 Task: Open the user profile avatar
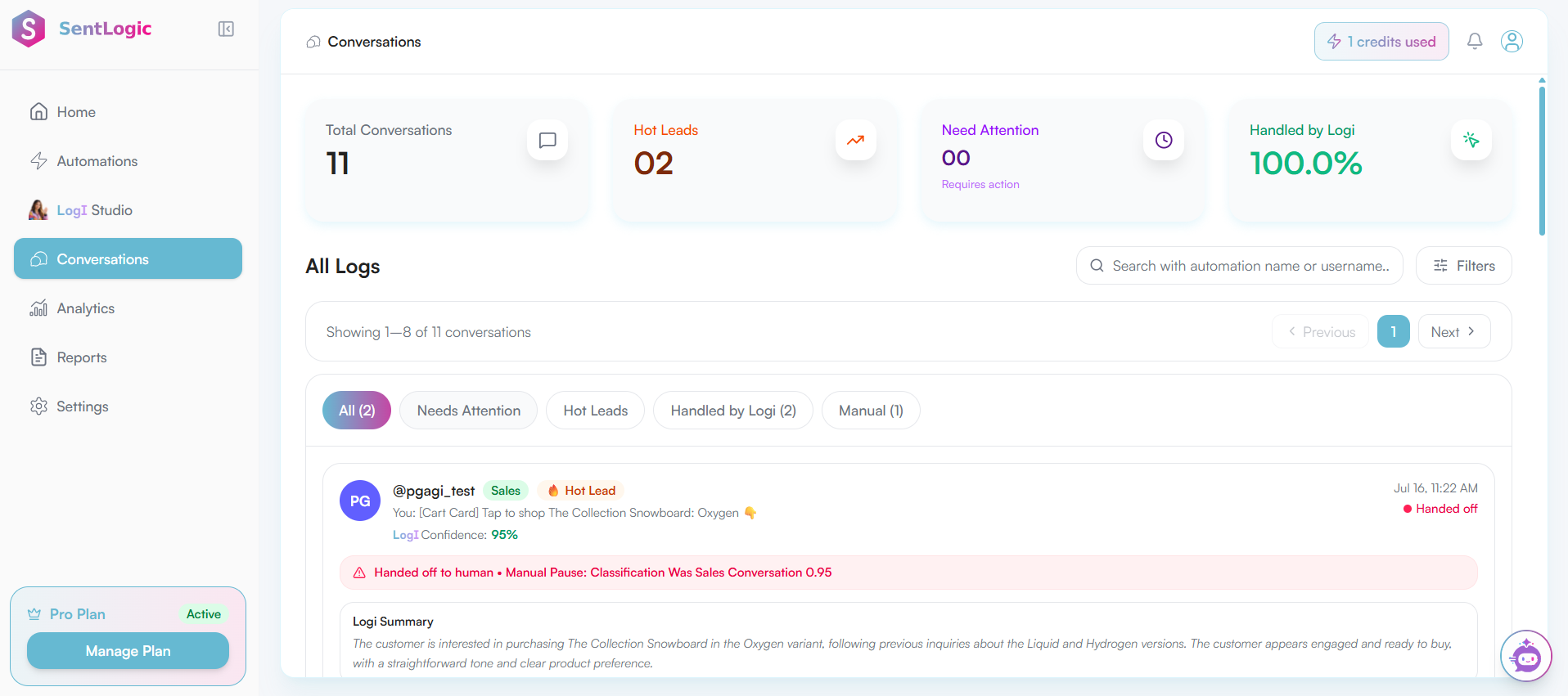coord(1512,41)
